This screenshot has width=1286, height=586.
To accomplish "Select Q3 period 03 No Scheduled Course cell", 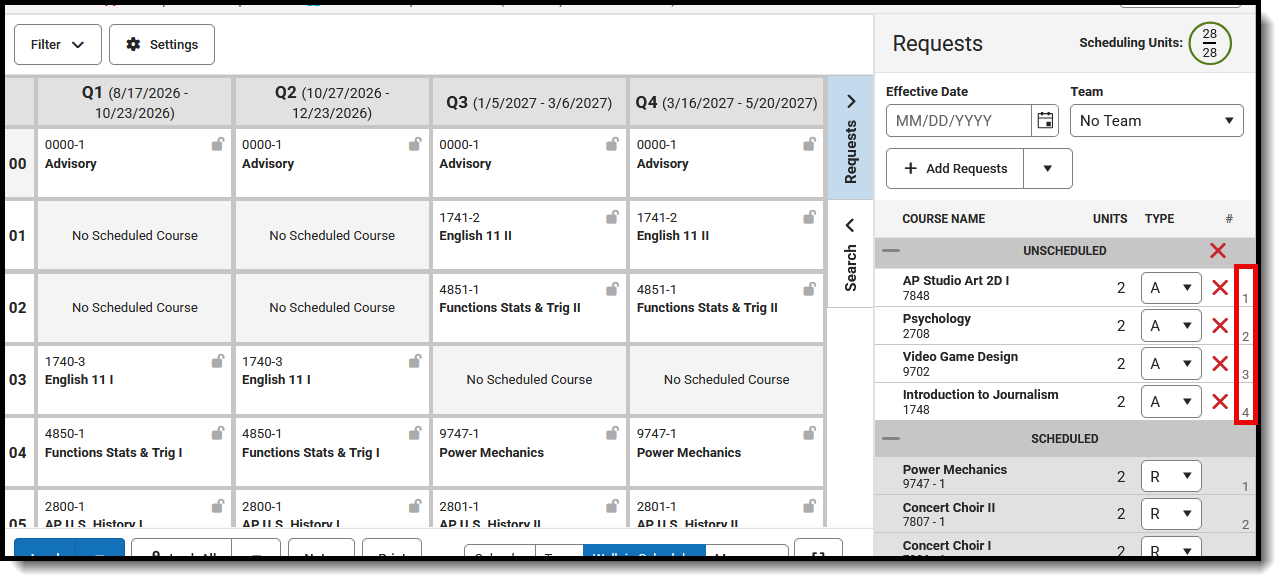I will click(x=529, y=380).
